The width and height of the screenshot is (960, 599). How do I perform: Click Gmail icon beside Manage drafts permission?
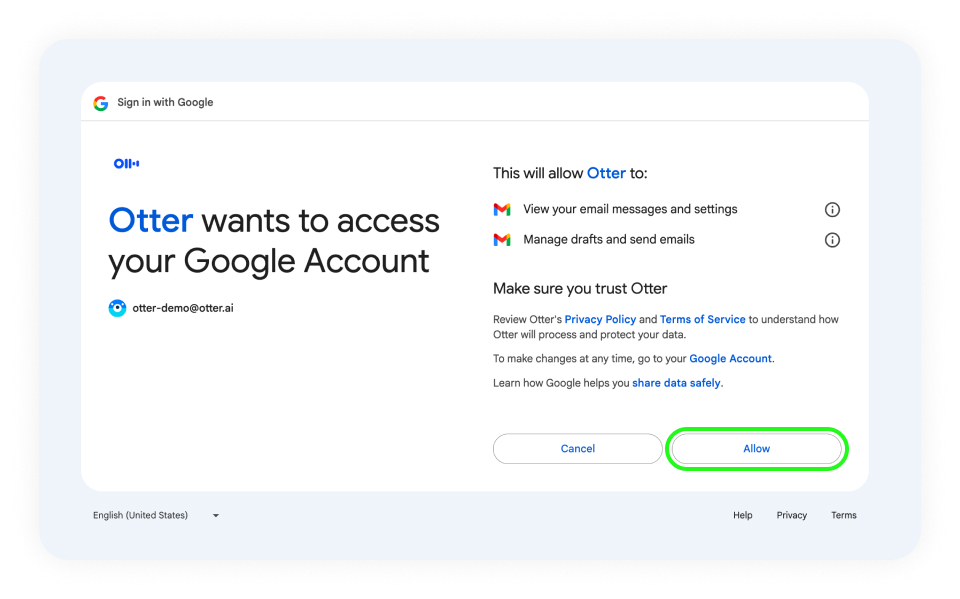[502, 239]
